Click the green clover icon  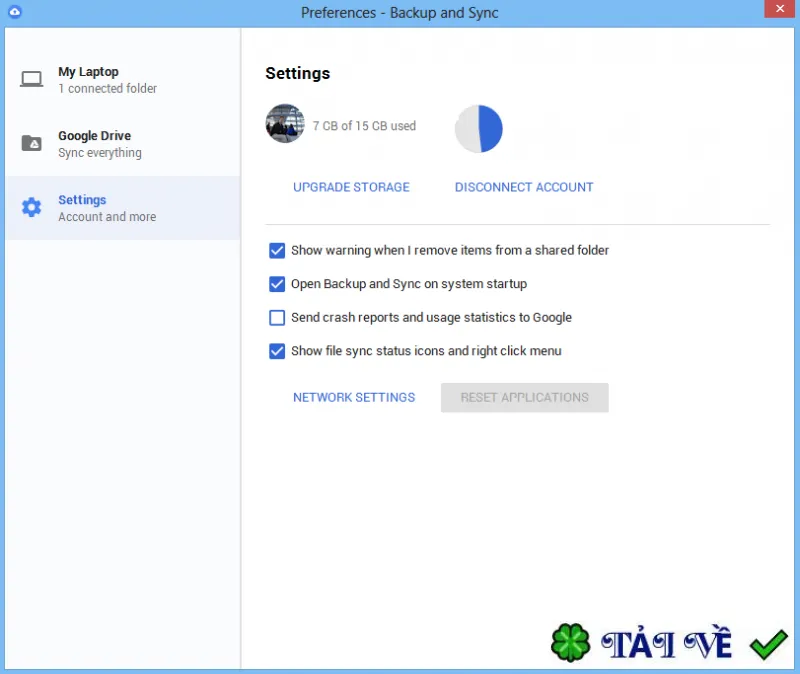[x=570, y=643]
